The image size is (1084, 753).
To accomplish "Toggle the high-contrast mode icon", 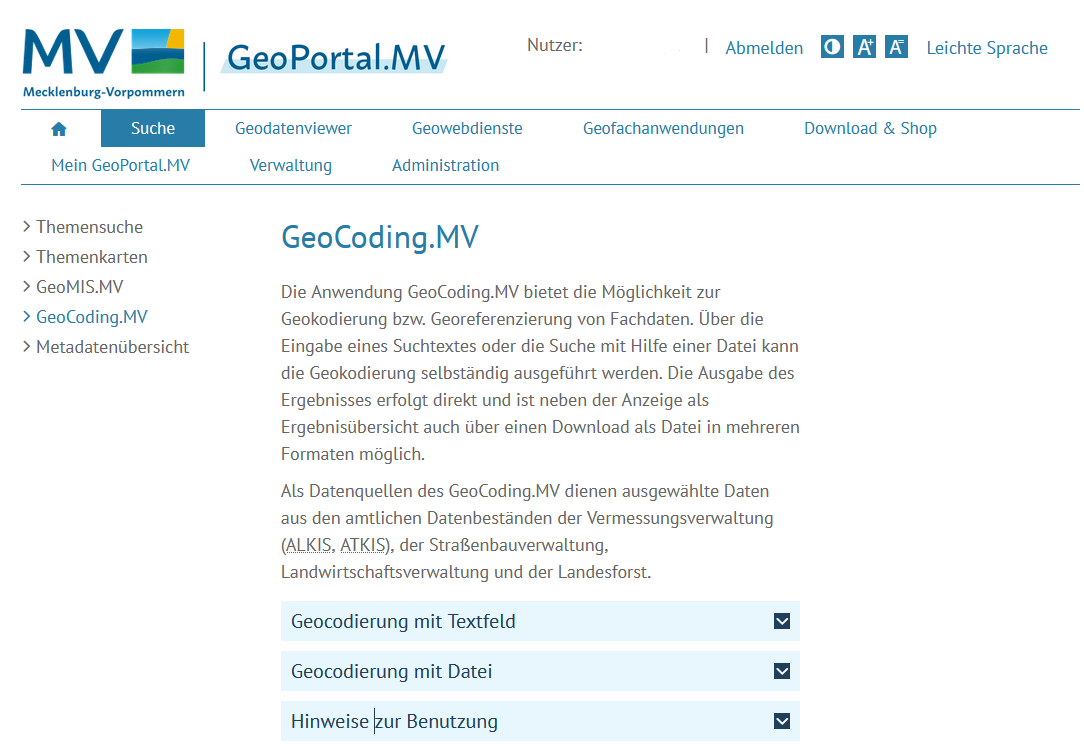I will point(832,47).
